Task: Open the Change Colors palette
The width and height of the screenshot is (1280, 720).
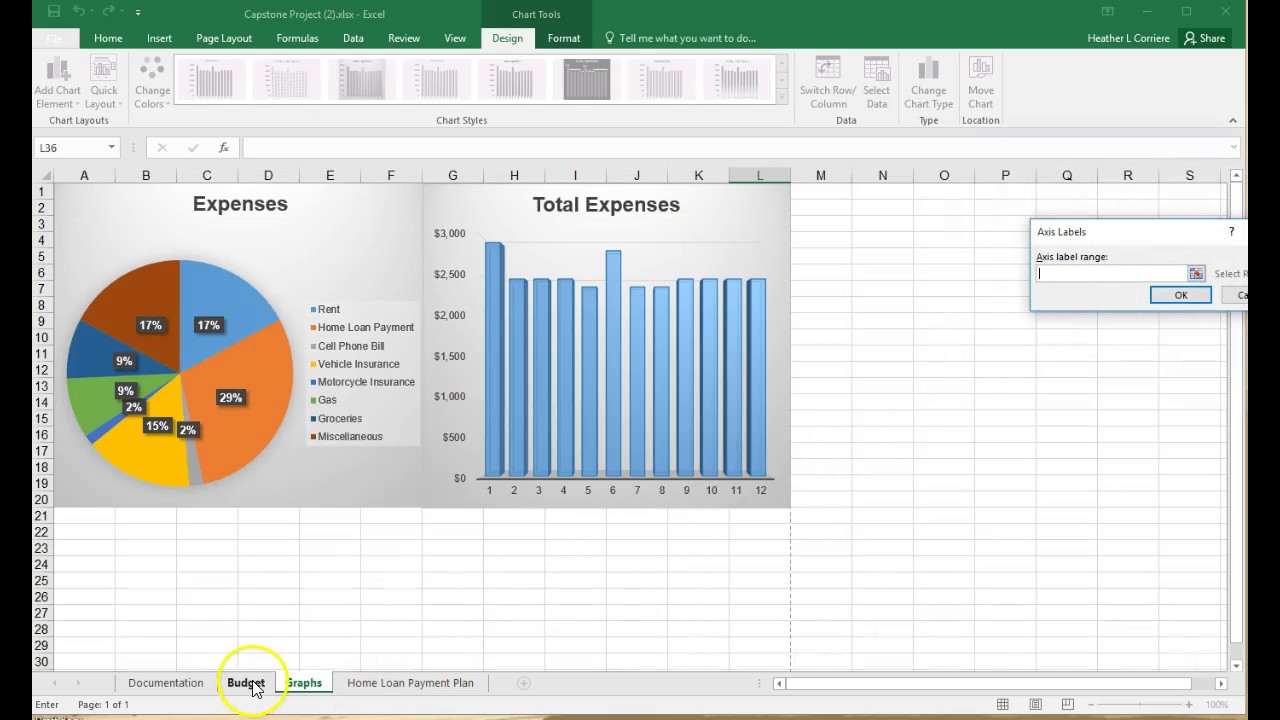Action: click(x=152, y=82)
